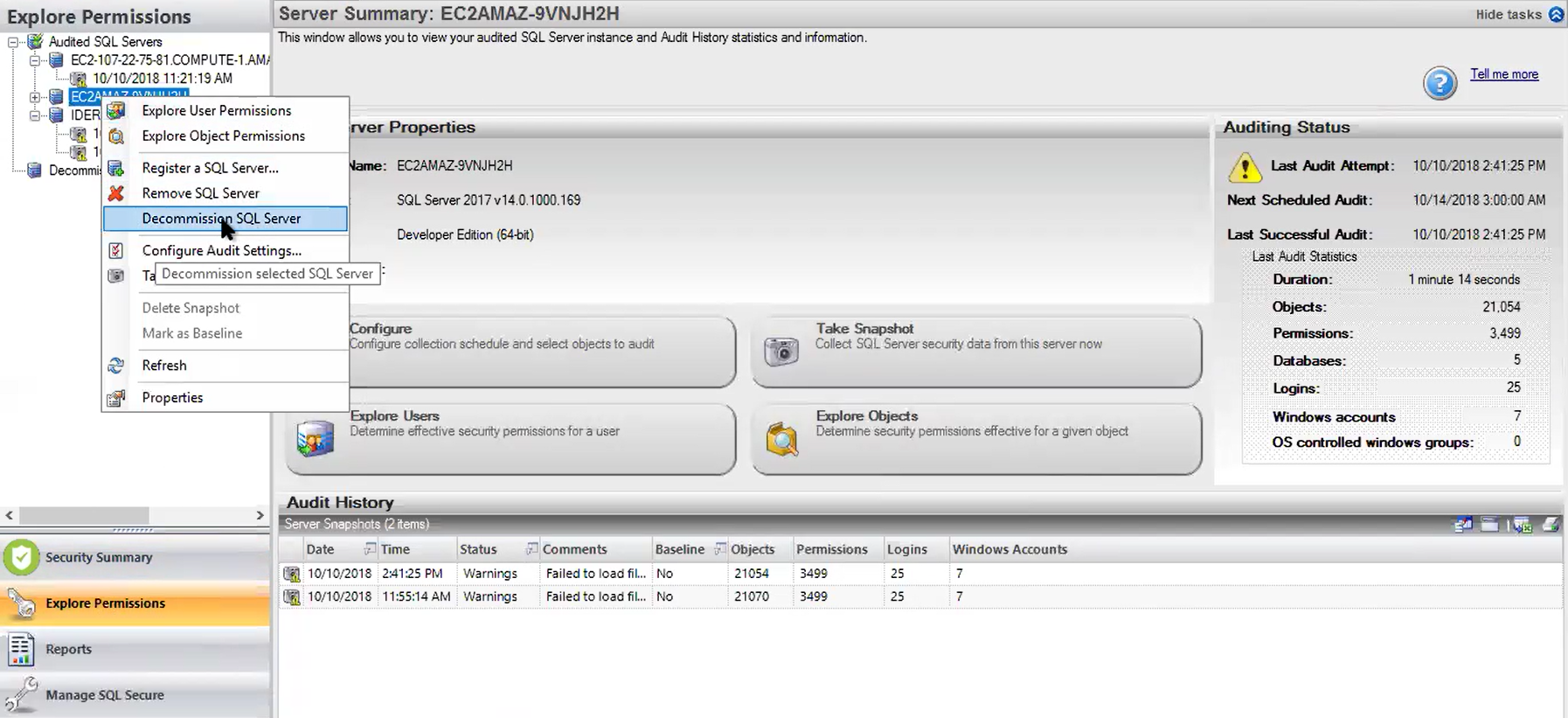
Task: Sort snapshots by the Logins column header
Action: click(x=916, y=549)
